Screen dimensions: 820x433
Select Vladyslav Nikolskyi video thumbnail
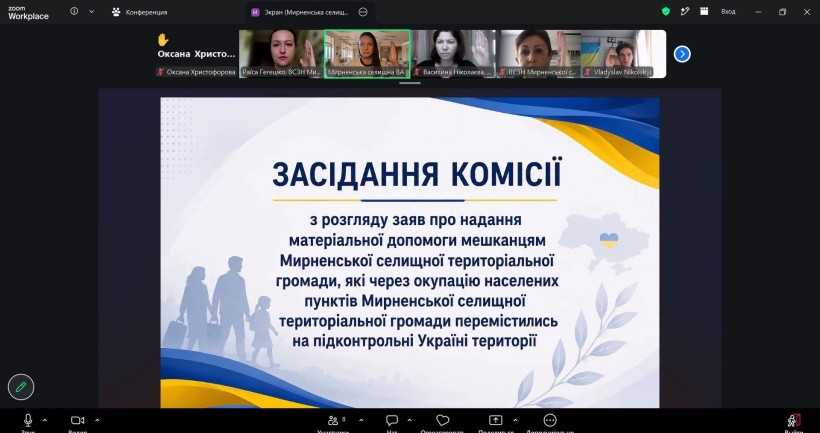623,54
